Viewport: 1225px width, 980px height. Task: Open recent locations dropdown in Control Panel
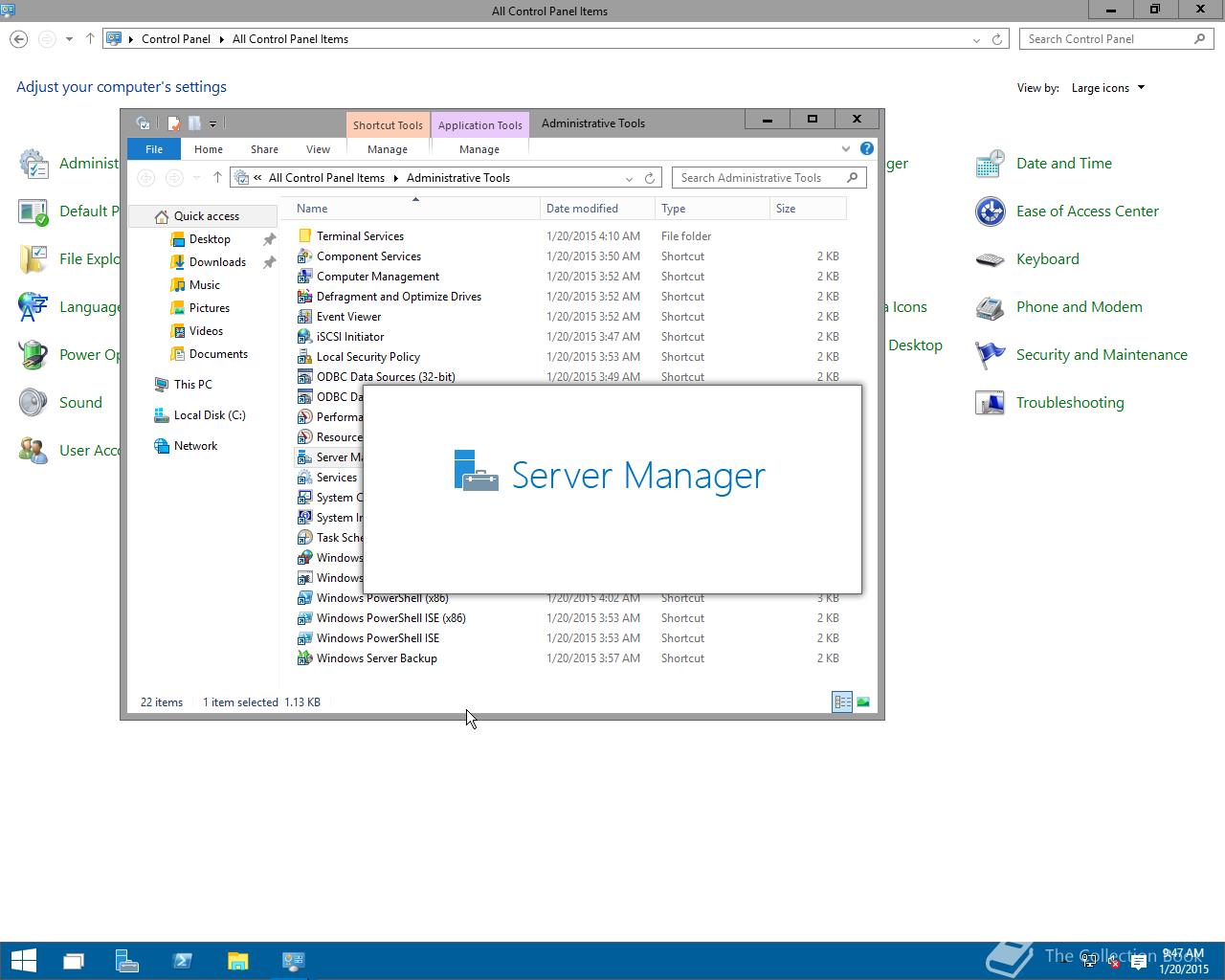[69, 39]
